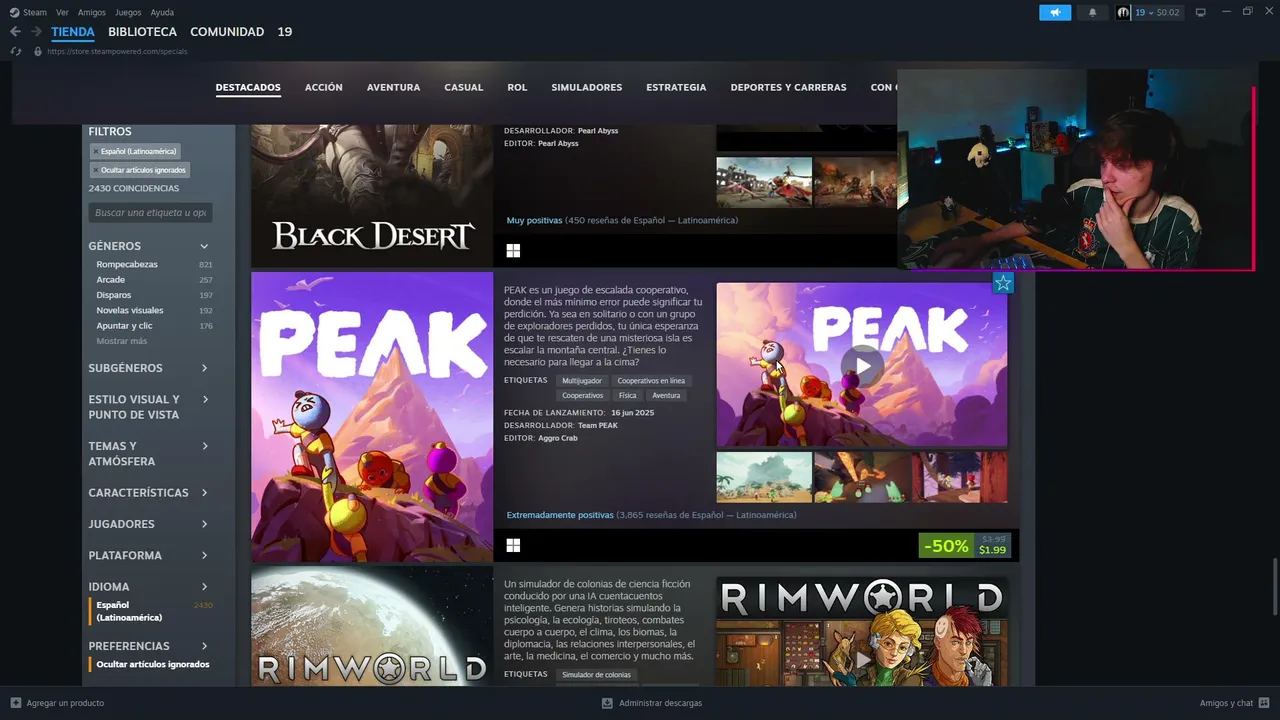The width and height of the screenshot is (1280, 720).
Task: Select the TIENDA tab
Action: tap(73, 32)
